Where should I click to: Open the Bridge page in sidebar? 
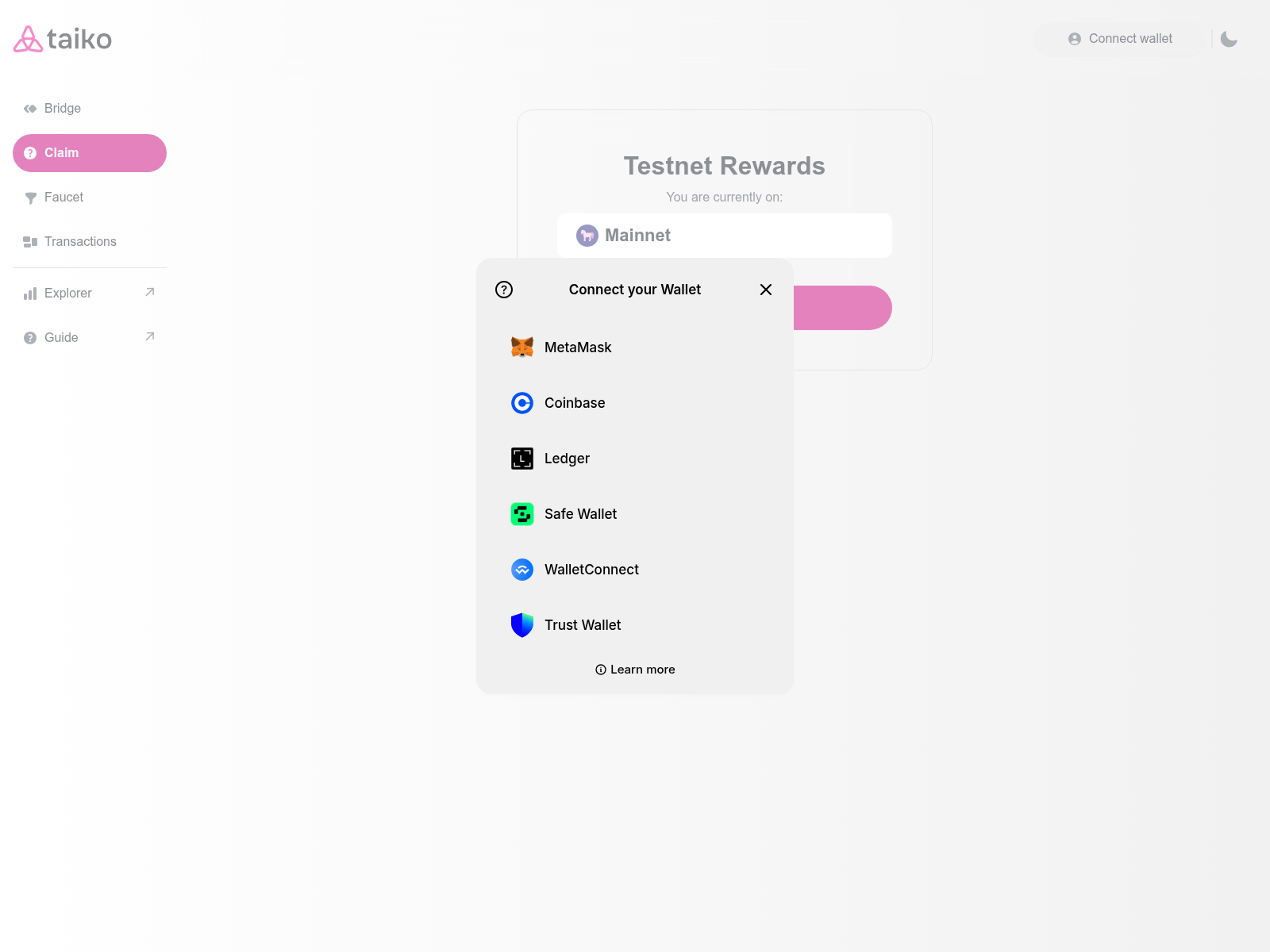pos(90,109)
